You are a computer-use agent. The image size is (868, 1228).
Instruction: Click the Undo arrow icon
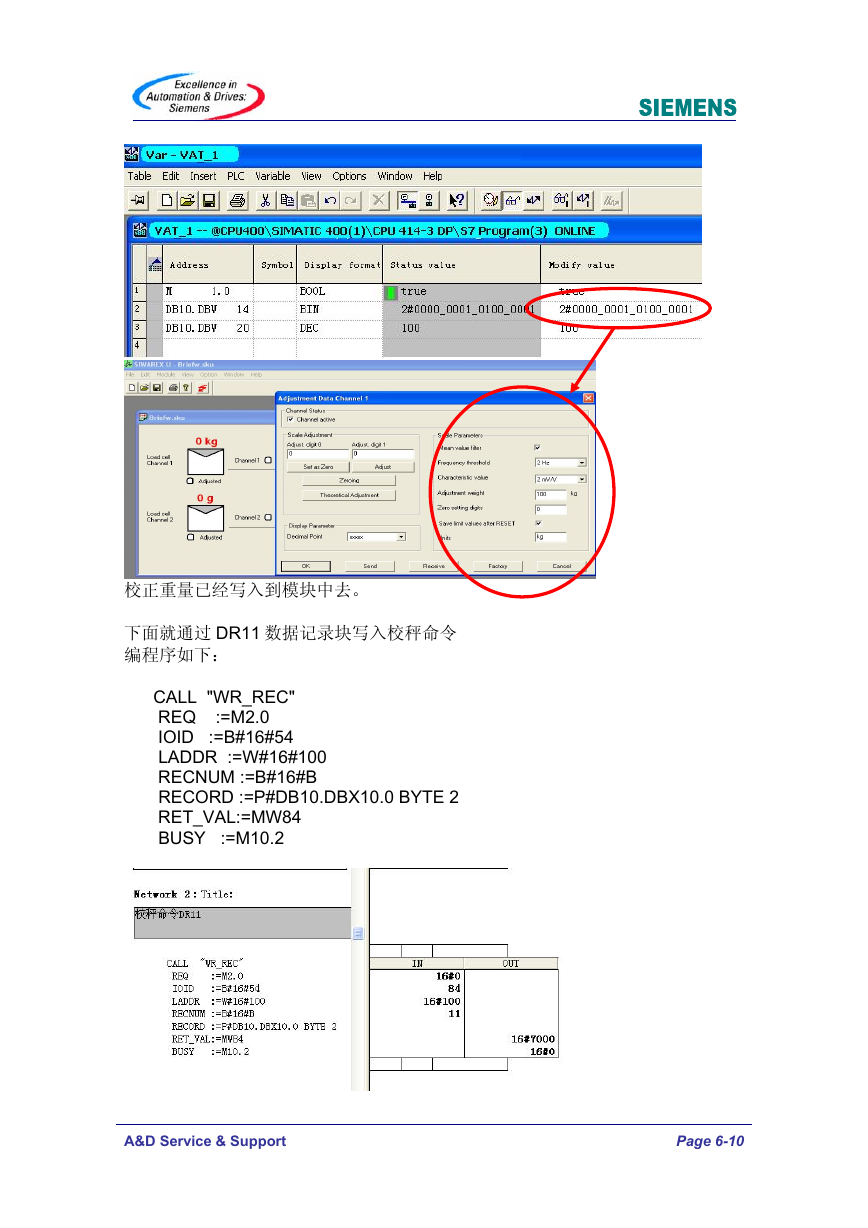(330, 200)
